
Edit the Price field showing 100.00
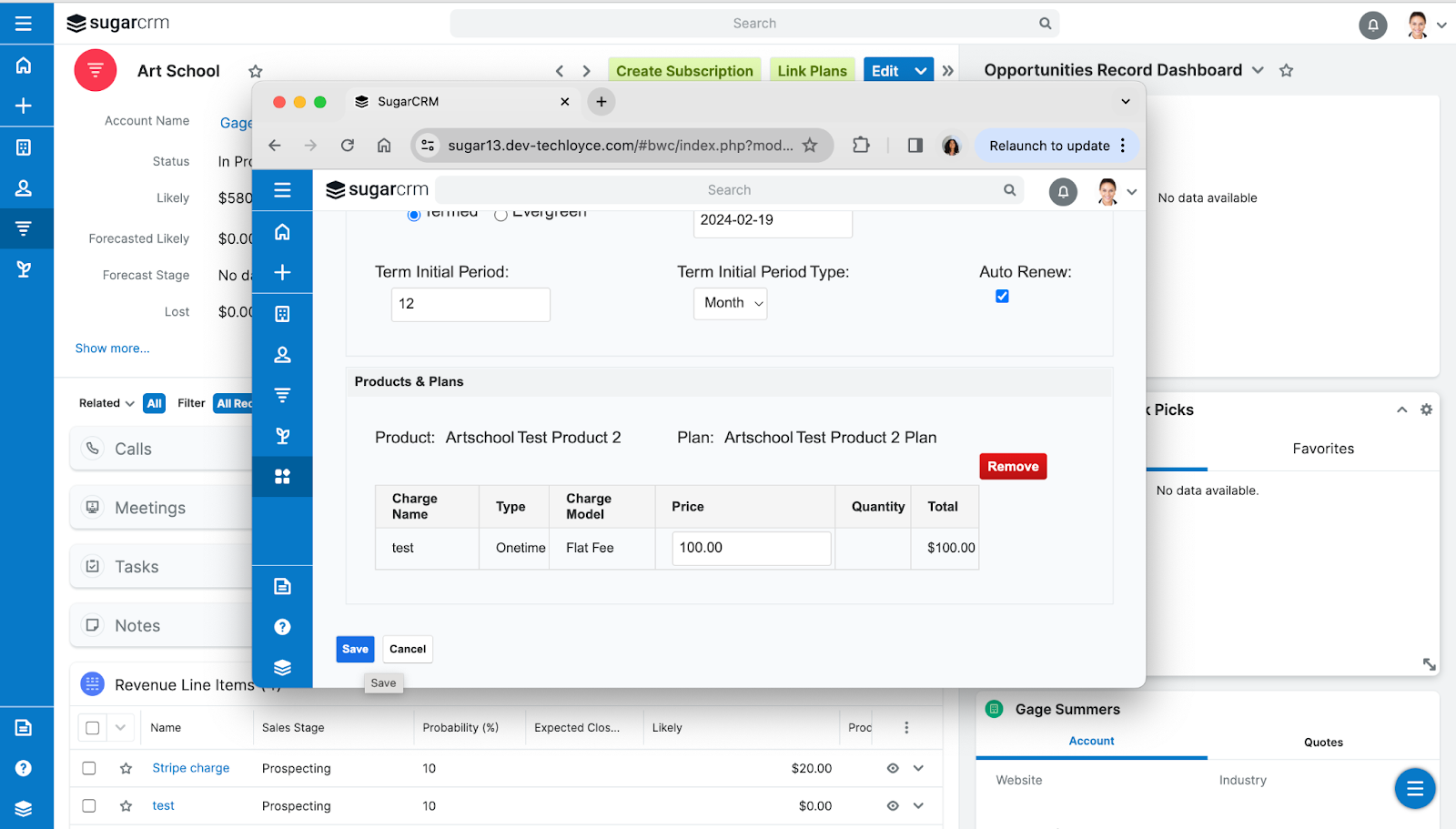pos(750,547)
